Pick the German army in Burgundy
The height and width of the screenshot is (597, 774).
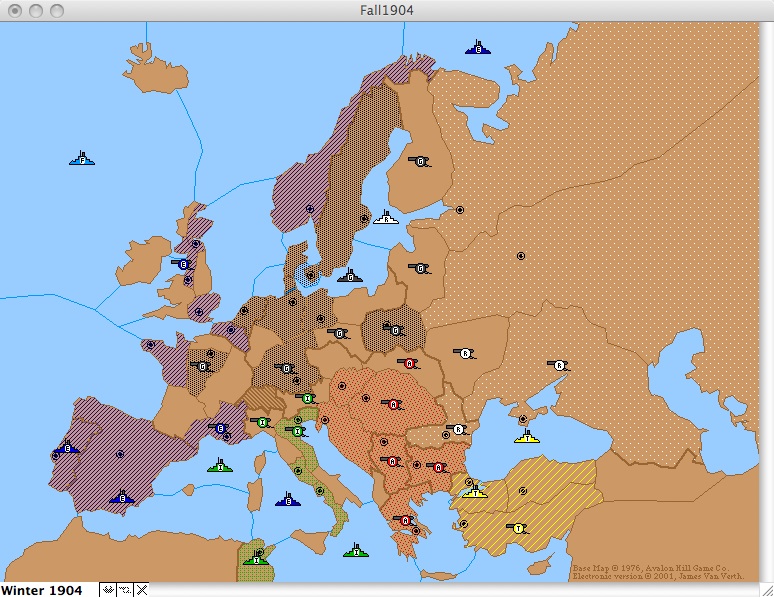pos(201,366)
